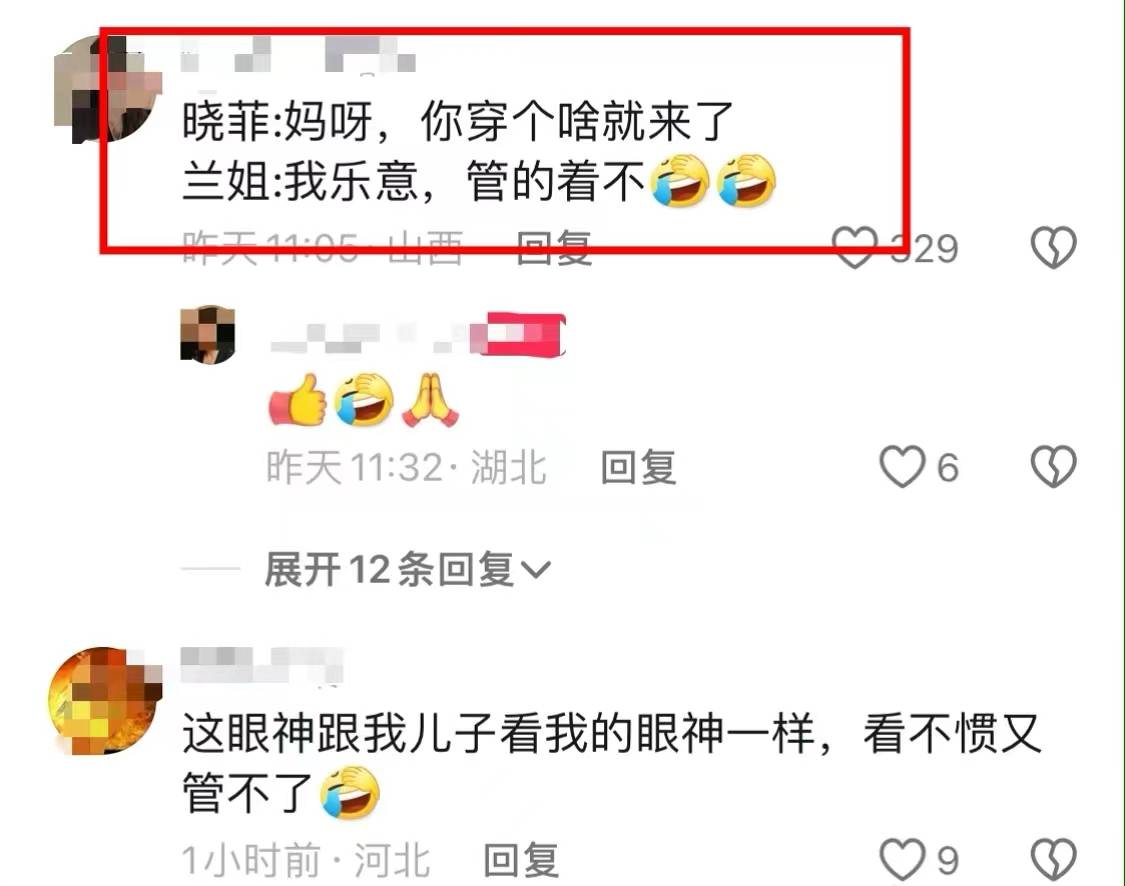Reply to the Hubei comment via 回复
This screenshot has width=1125, height=886.
pos(638,467)
